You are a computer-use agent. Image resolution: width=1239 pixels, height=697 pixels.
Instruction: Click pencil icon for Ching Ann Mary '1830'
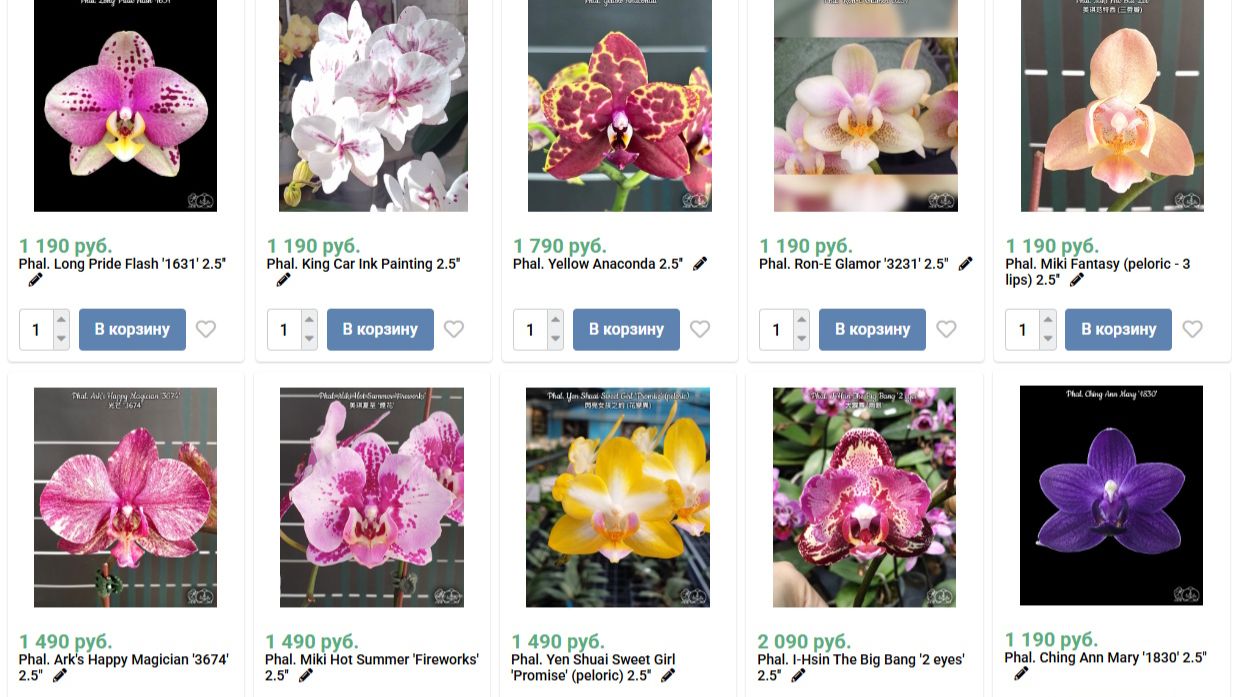coord(1021,674)
